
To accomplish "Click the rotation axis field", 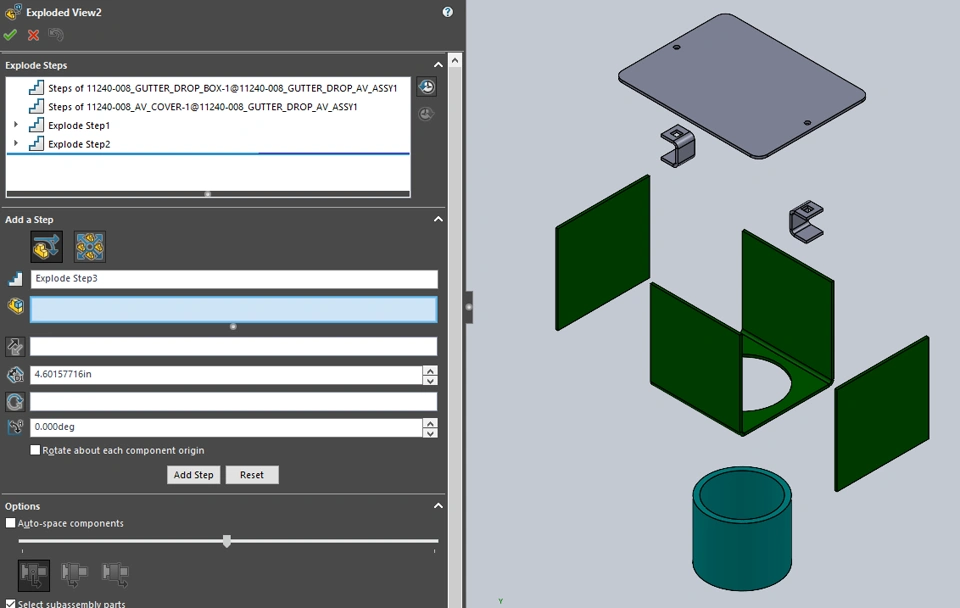I will [234, 402].
